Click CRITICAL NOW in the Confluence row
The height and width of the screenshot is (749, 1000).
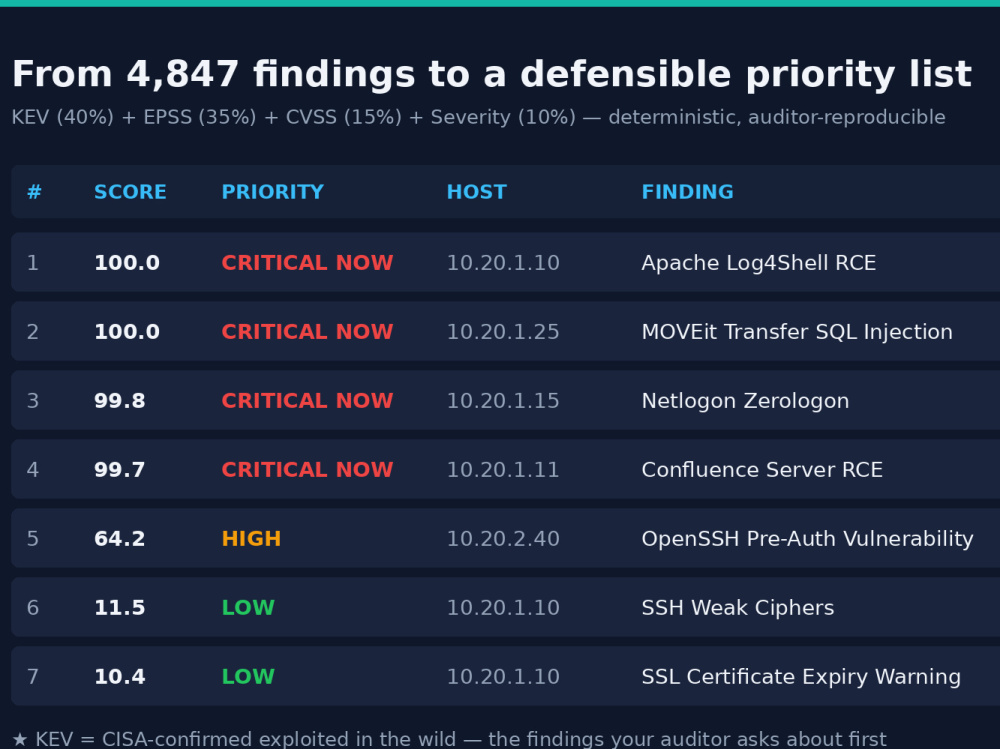(x=307, y=470)
